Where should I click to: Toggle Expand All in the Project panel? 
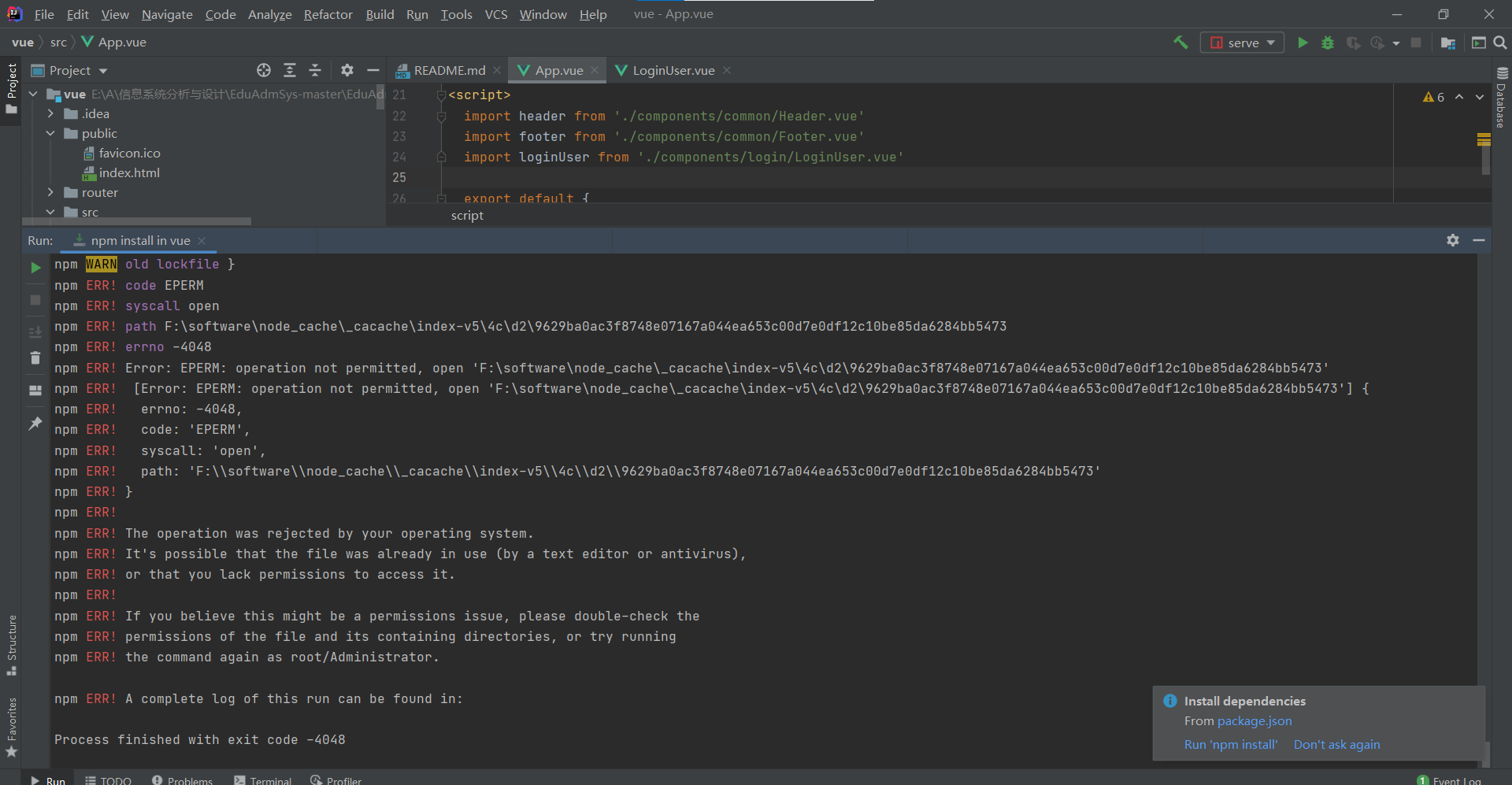[x=290, y=70]
